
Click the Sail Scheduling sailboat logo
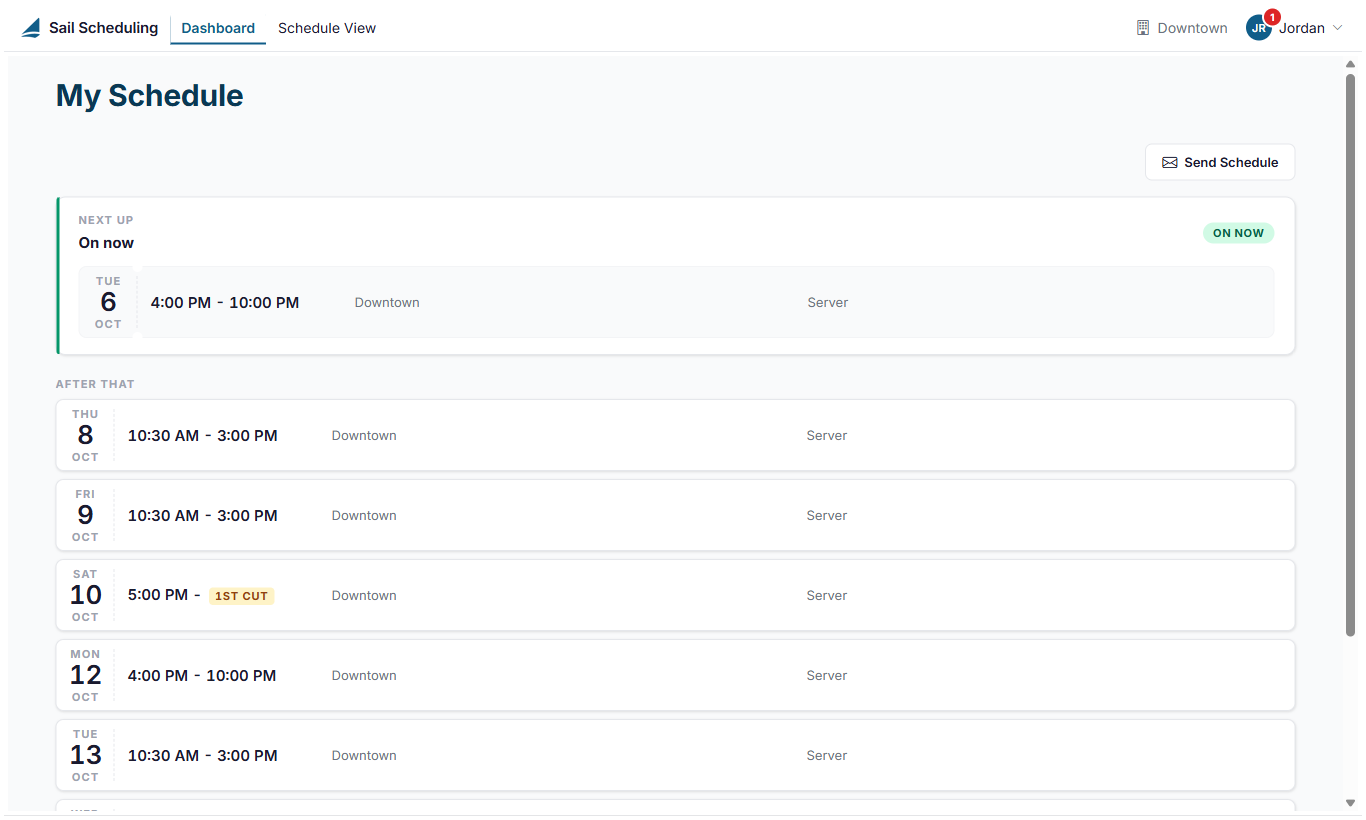click(31, 28)
